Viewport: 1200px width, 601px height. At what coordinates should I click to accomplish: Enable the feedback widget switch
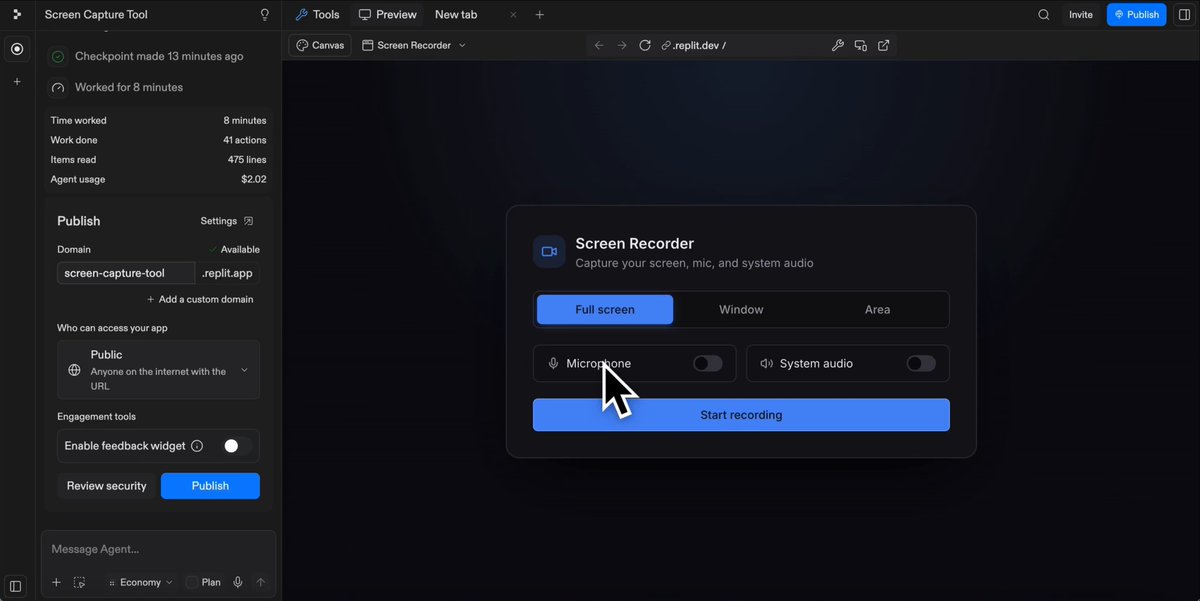[x=237, y=446]
